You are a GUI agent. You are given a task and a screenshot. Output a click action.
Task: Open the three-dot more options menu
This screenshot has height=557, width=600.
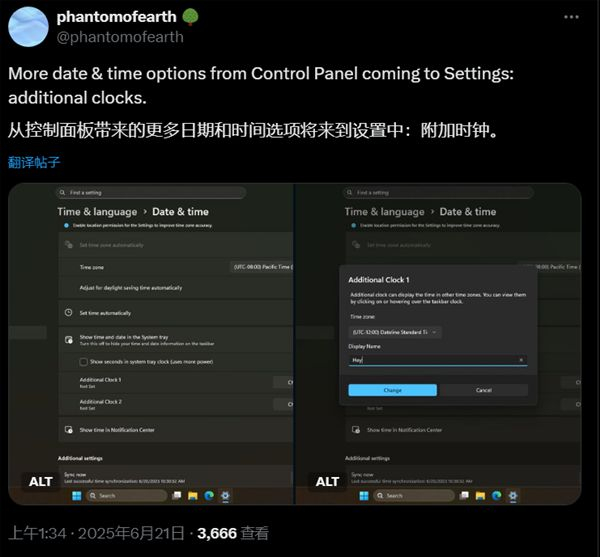coord(571,17)
